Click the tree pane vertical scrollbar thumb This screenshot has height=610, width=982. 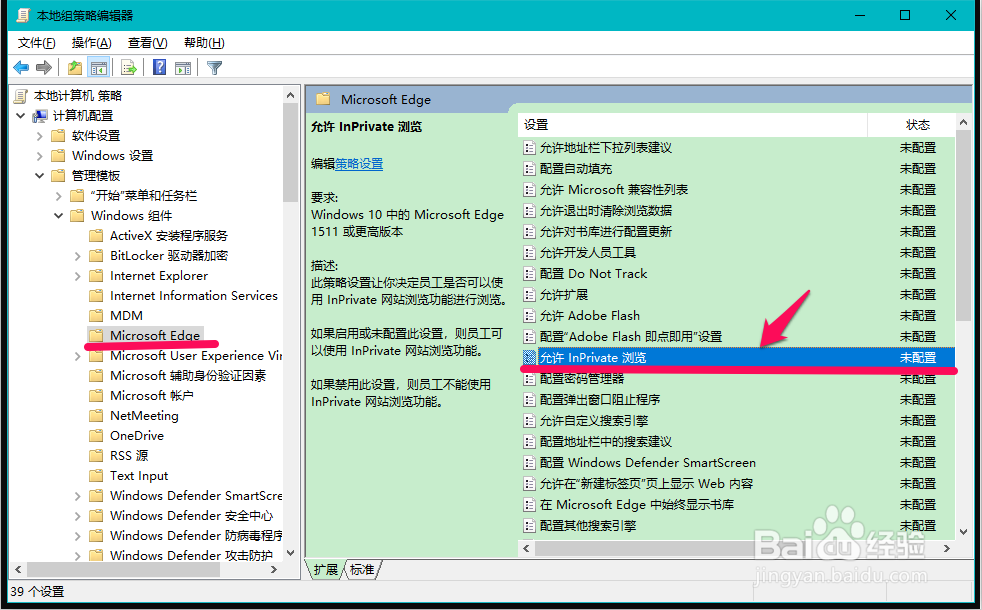(x=290, y=153)
